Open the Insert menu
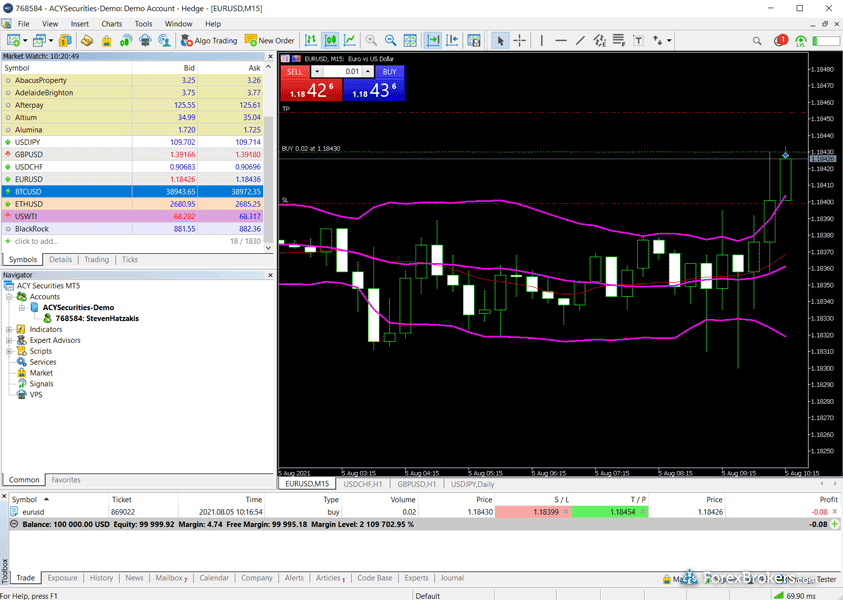Viewport: 843px width, 600px height. tap(80, 24)
